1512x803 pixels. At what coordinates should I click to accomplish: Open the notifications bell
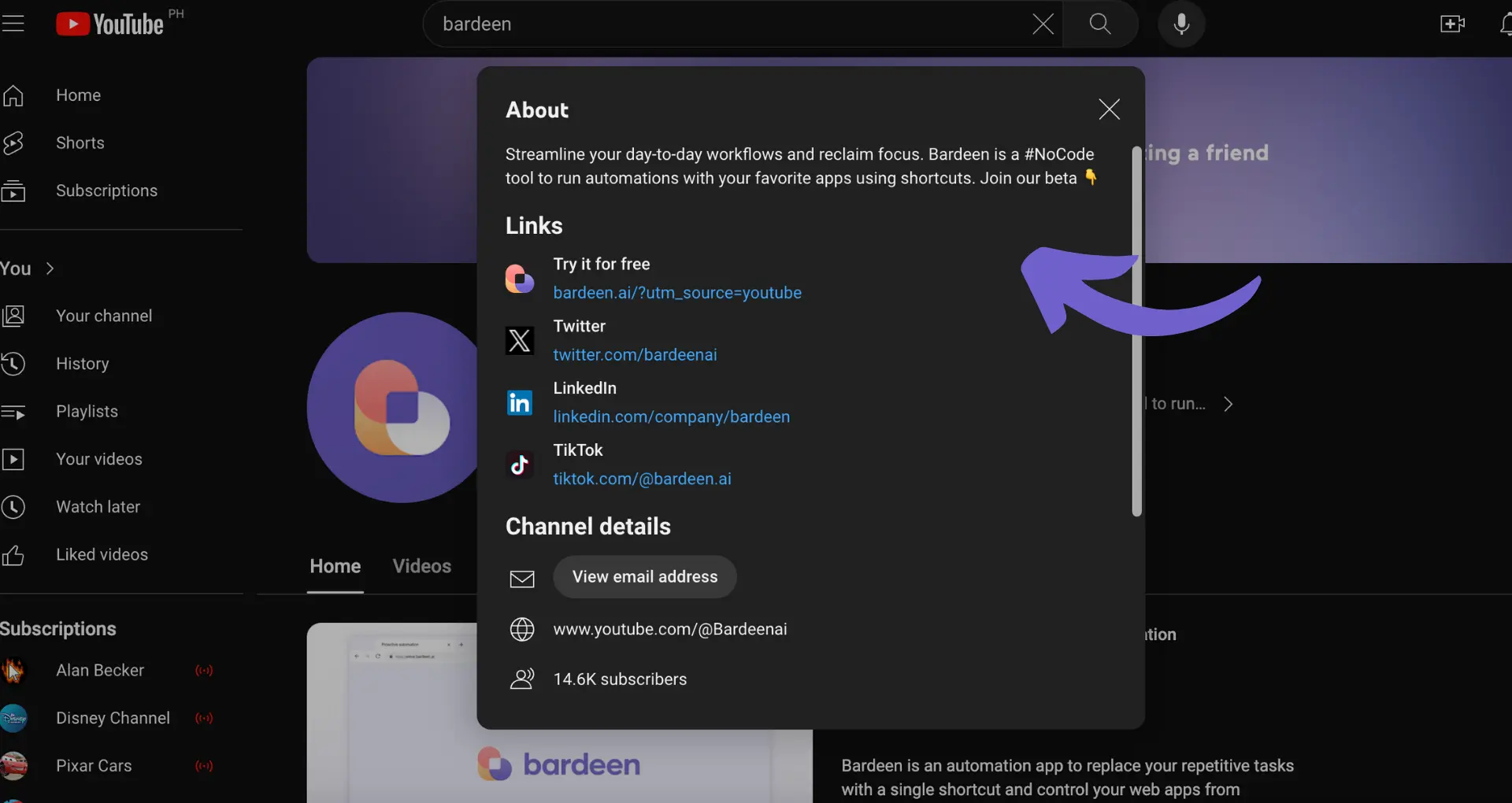(1506, 24)
